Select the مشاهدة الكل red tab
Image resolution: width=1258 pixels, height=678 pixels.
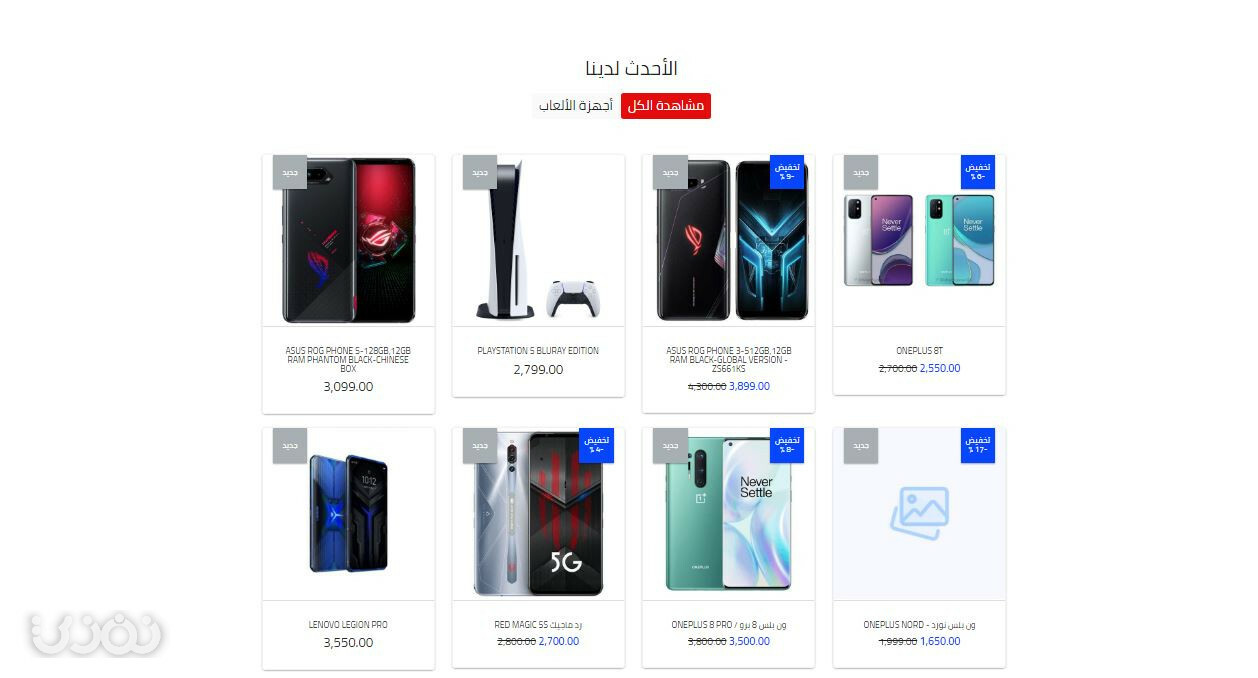(x=665, y=106)
